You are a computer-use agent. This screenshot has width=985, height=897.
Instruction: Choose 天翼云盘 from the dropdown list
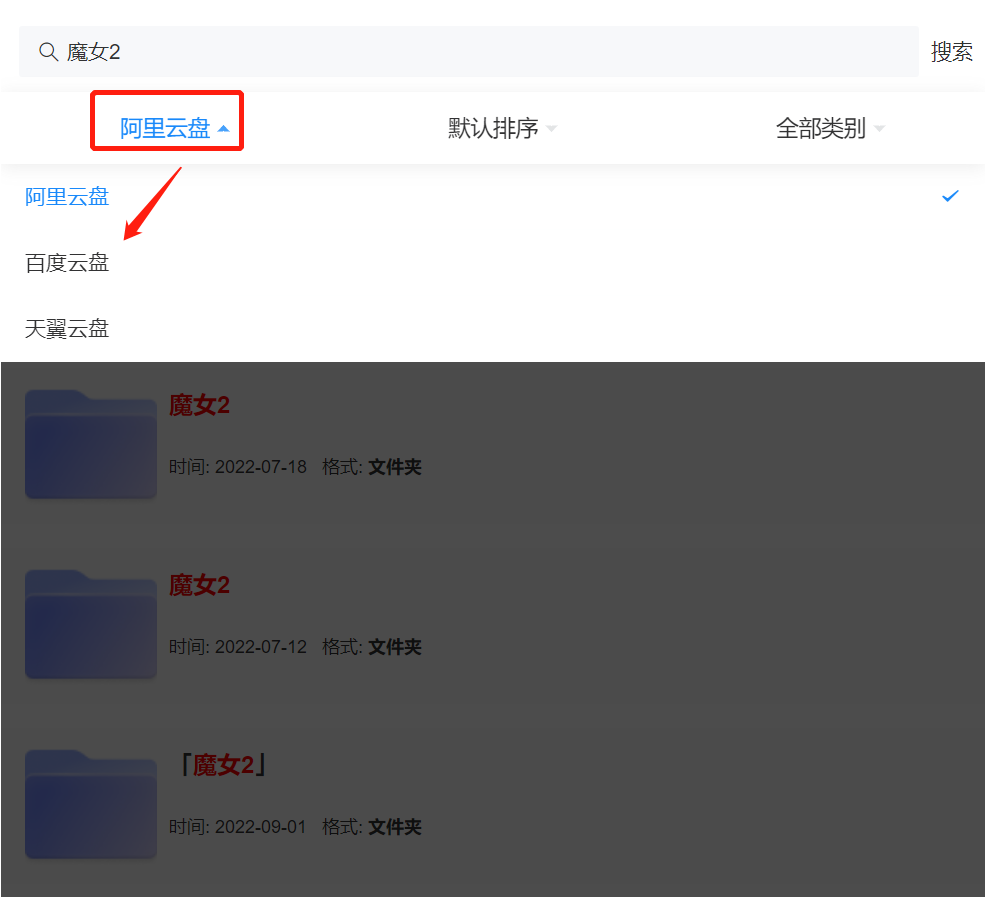click(x=492, y=329)
